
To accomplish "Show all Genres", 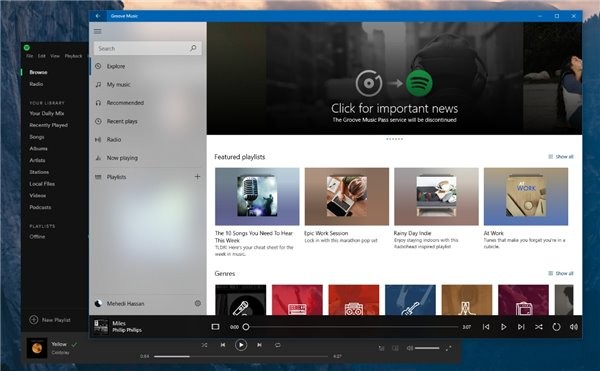I will pos(561,273).
